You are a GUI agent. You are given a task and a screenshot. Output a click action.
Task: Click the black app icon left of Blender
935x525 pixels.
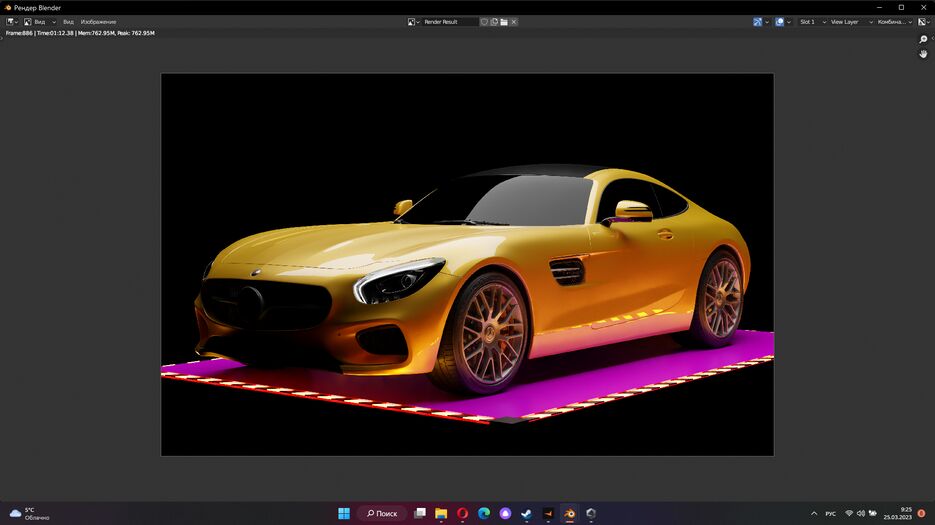[x=548, y=513]
